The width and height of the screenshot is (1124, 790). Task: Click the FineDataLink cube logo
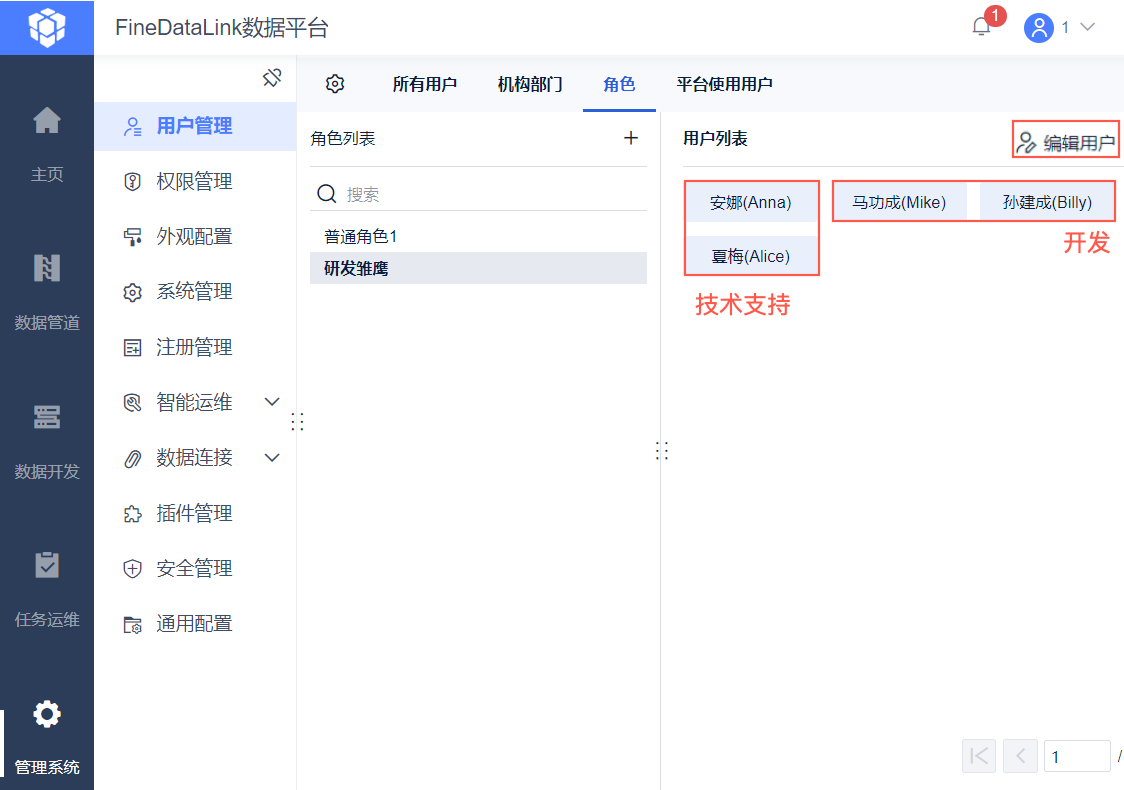click(47, 27)
